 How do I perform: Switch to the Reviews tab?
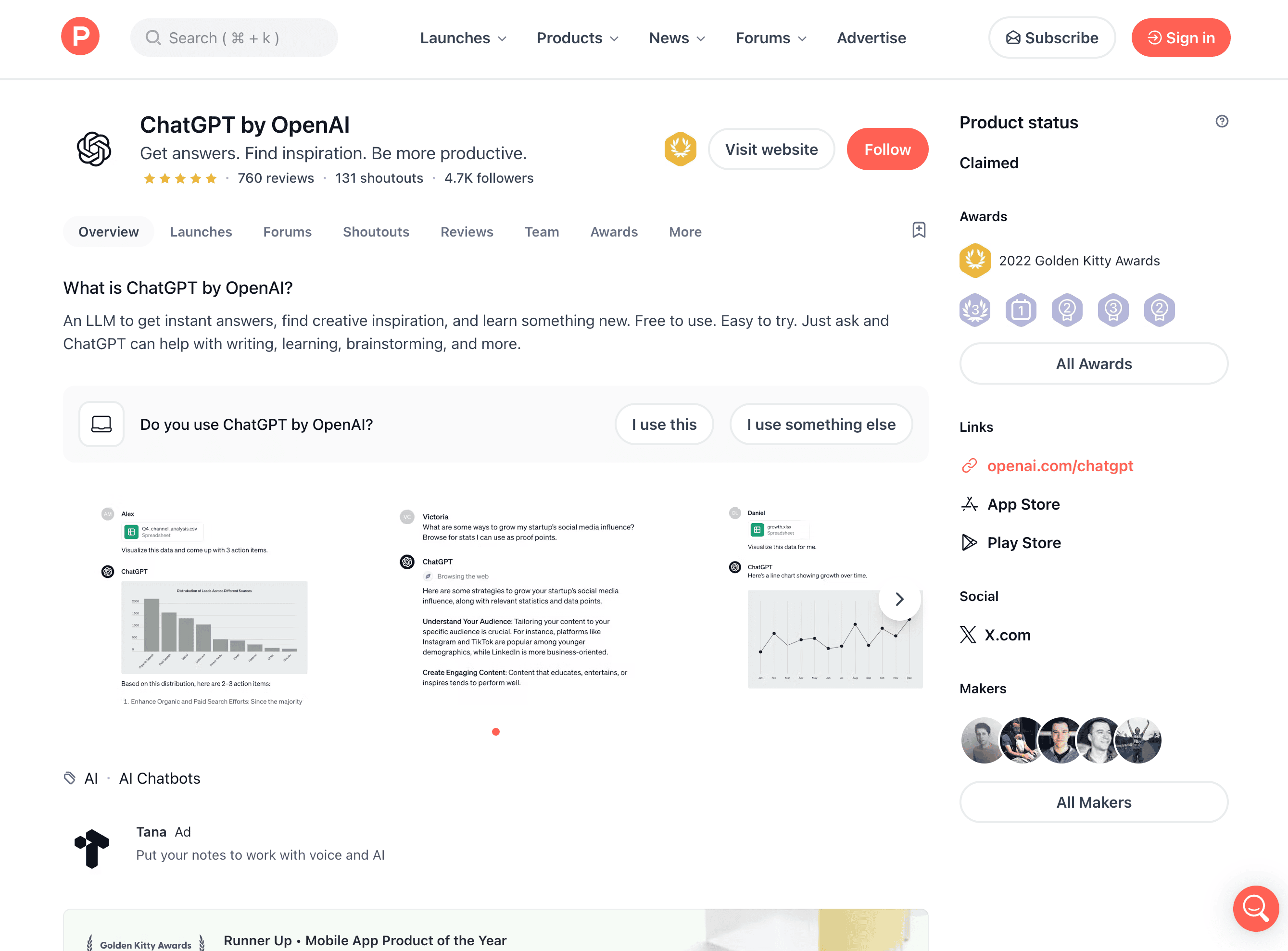[467, 232]
